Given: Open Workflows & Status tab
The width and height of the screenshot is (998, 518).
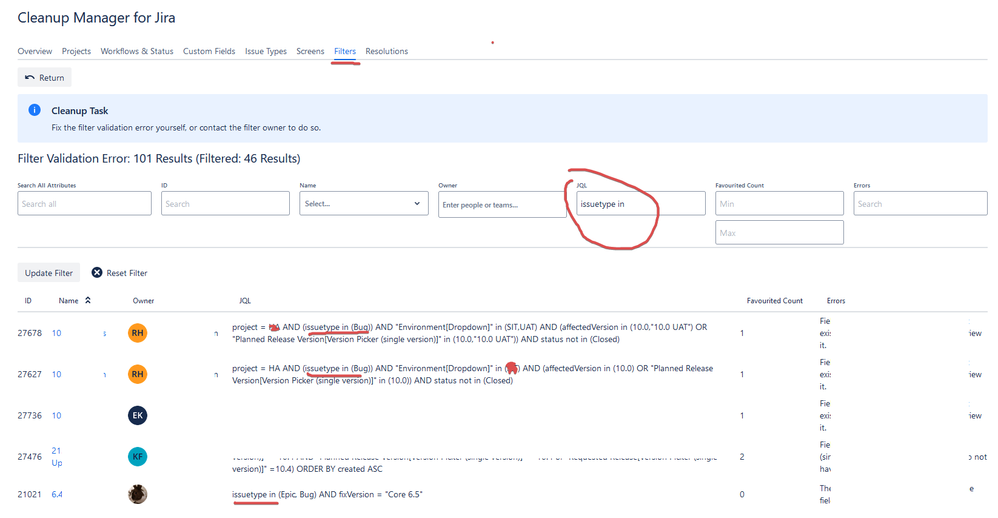Looking at the screenshot, I should [x=137, y=51].
